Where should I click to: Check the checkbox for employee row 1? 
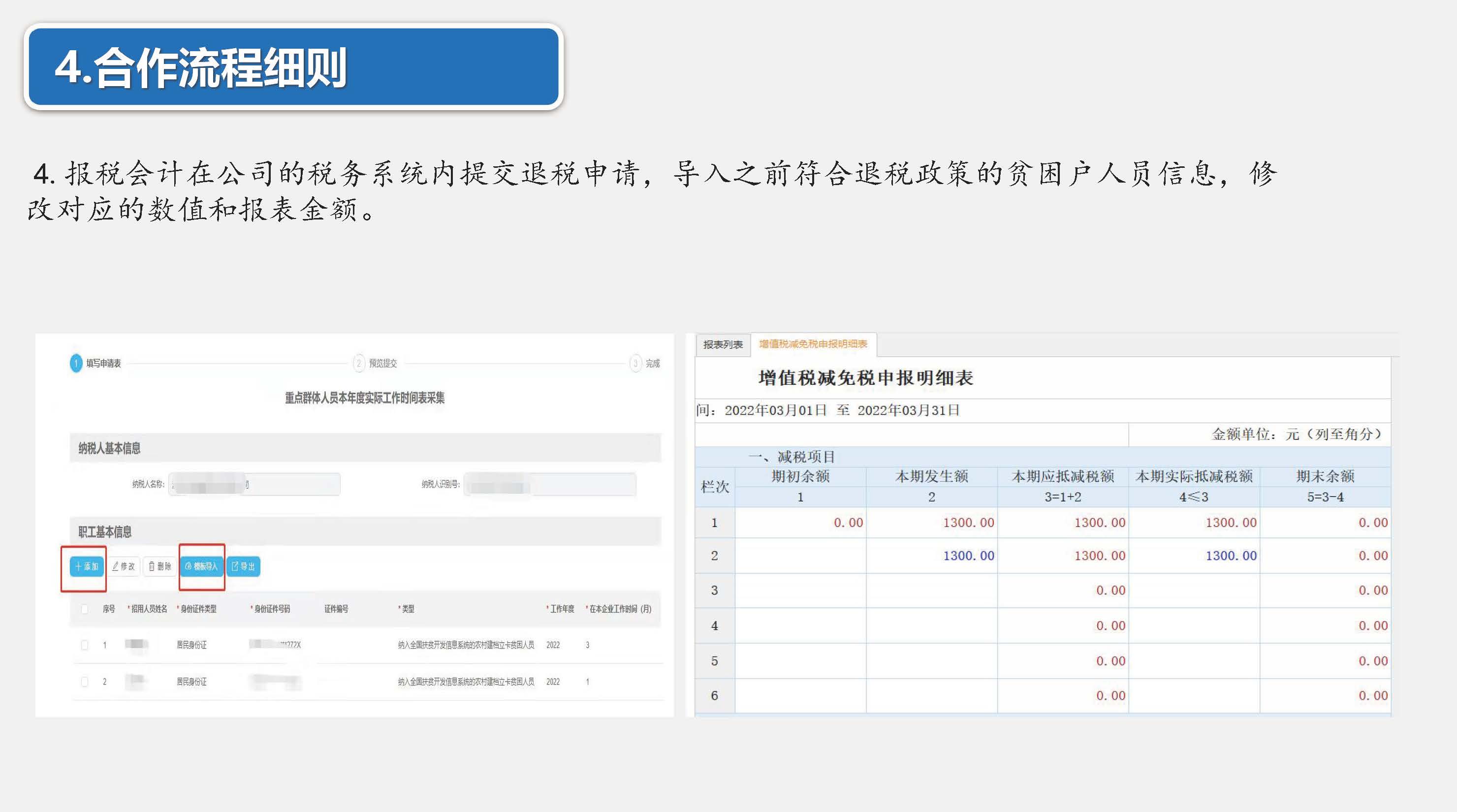[84, 645]
